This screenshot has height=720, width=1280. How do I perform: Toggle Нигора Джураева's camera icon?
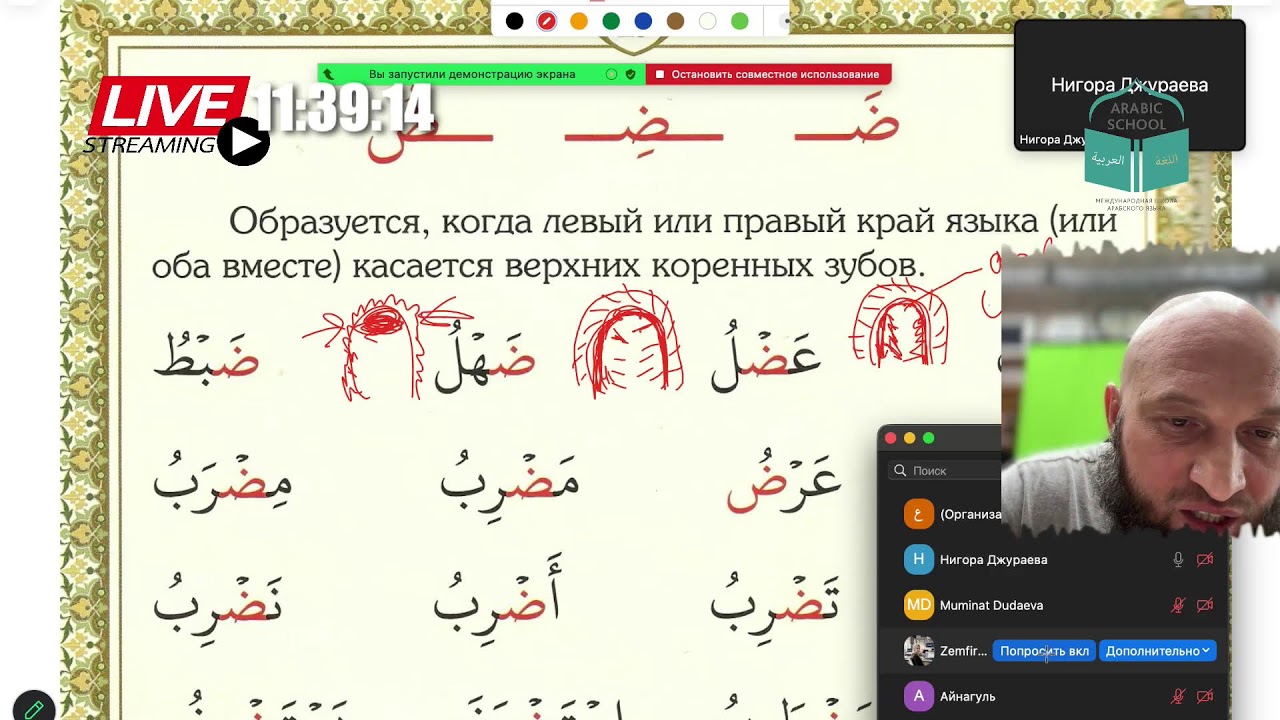coord(1205,560)
